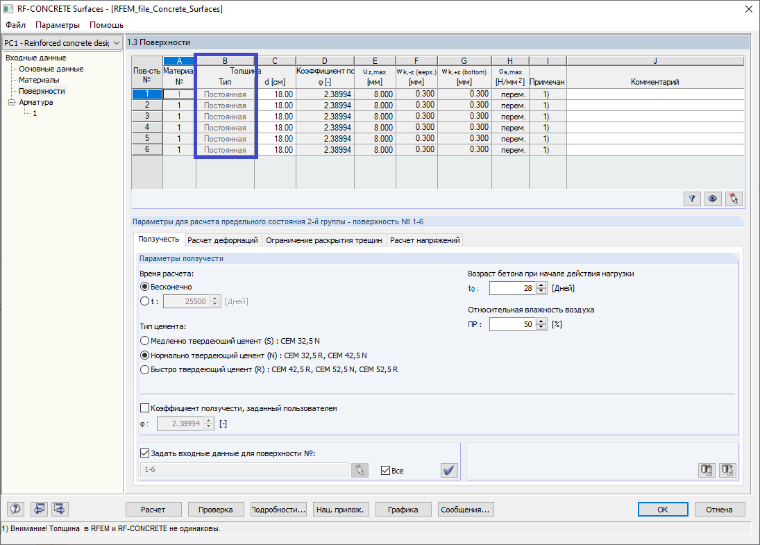This screenshot has width=760, height=545.
Task: Click the right of the two icons above the Отмена button
Action: pos(727,470)
